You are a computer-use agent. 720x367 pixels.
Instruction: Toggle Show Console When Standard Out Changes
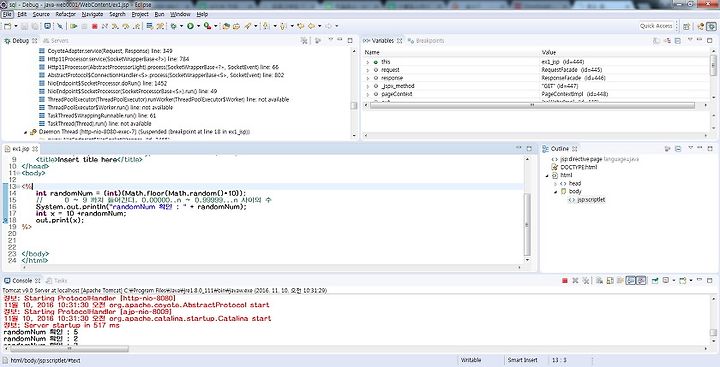coord(631,280)
